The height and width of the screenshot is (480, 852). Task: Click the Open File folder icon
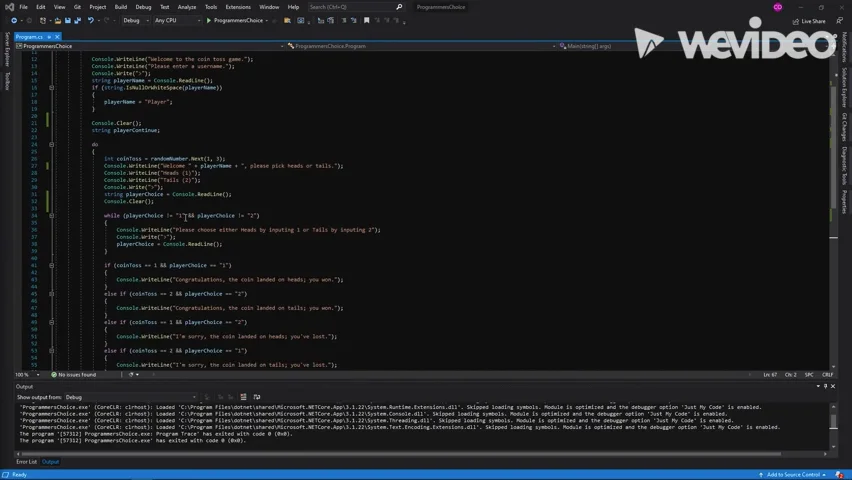click(x=58, y=21)
